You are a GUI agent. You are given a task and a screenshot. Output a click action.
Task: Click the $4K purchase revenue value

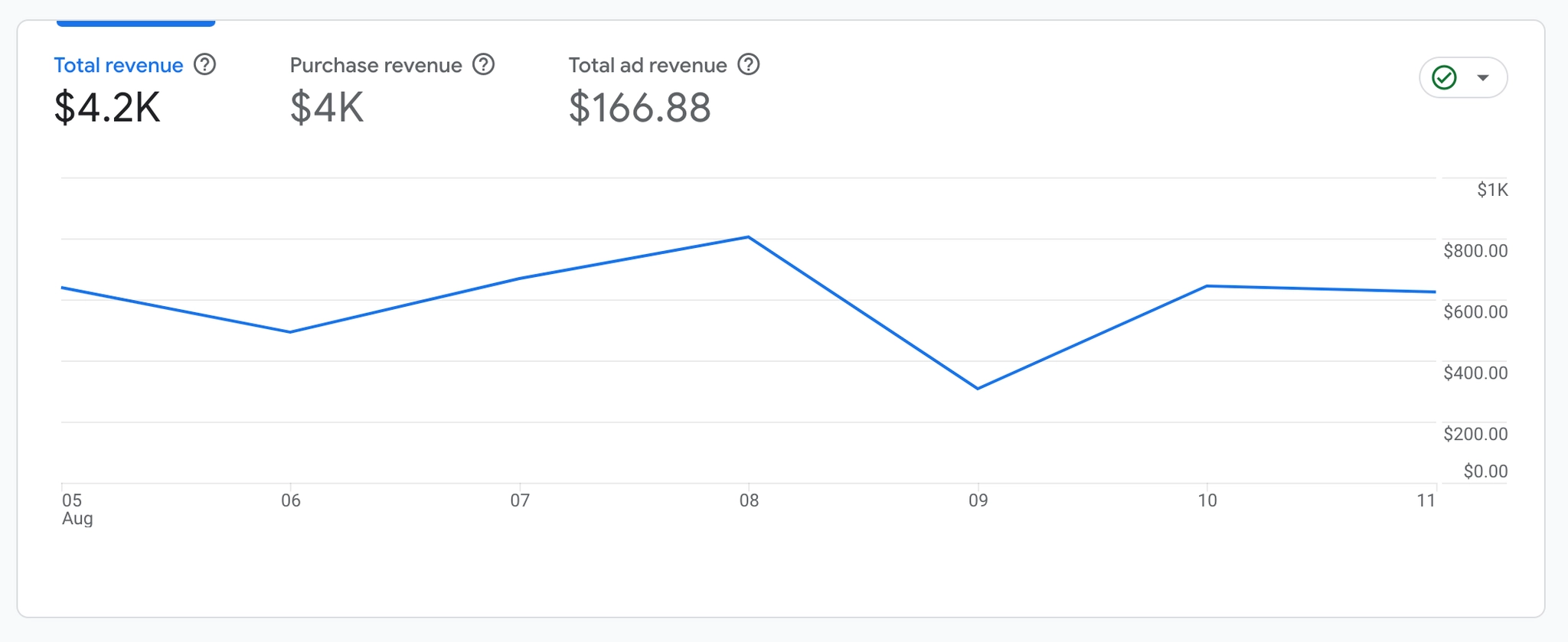coord(327,107)
